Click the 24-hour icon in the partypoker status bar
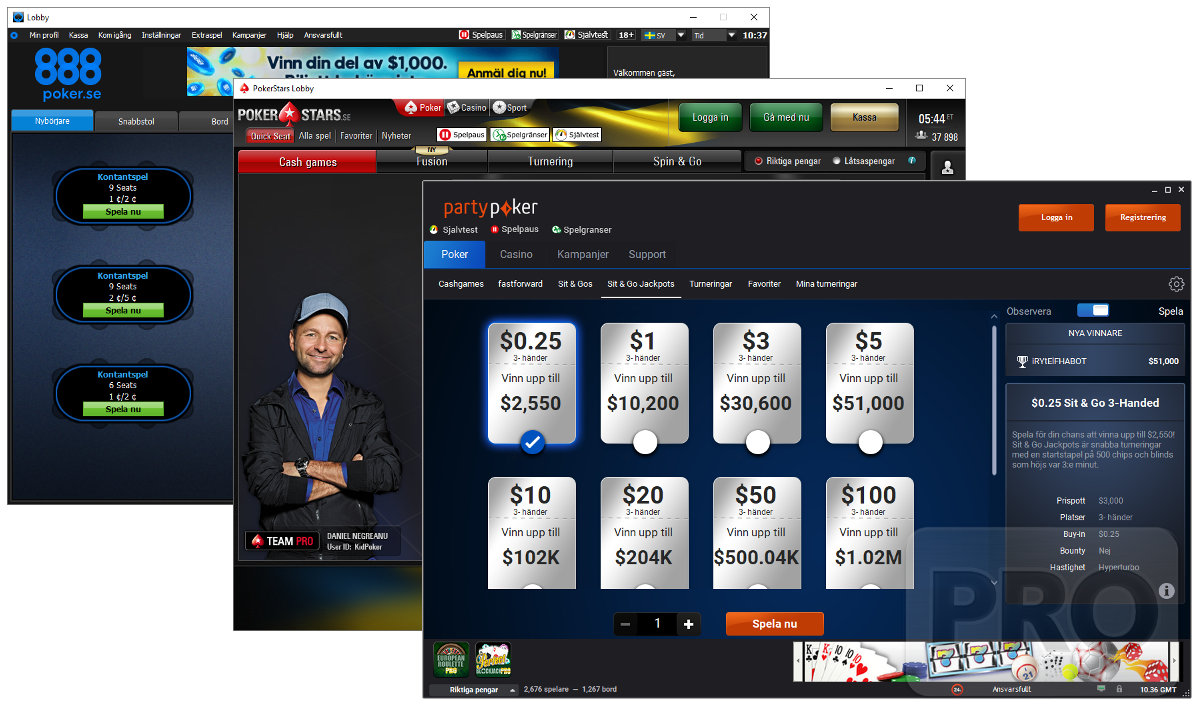This screenshot has width=1200, height=704. coord(957,690)
